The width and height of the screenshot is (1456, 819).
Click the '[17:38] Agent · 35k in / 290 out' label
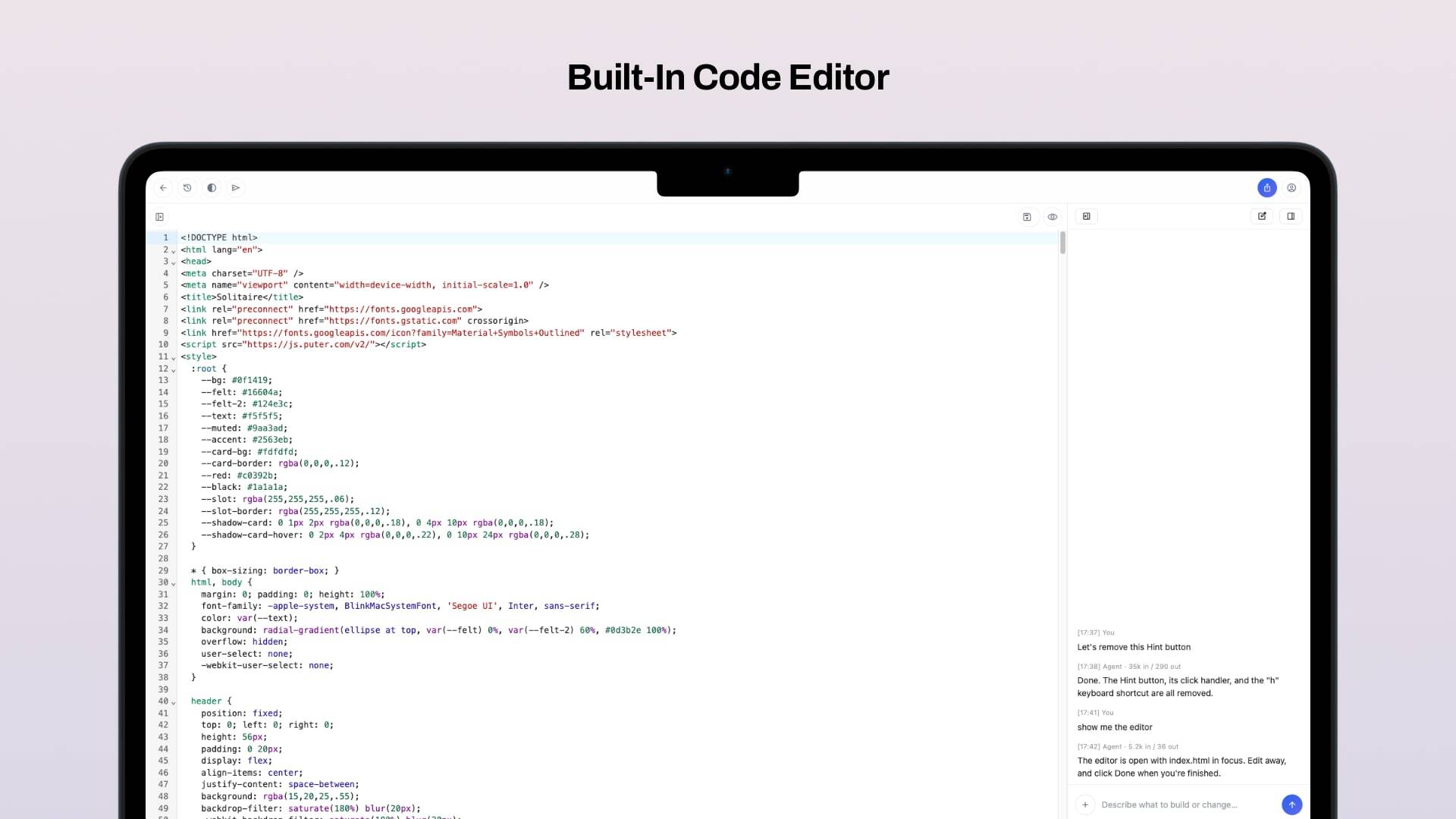click(x=1129, y=667)
